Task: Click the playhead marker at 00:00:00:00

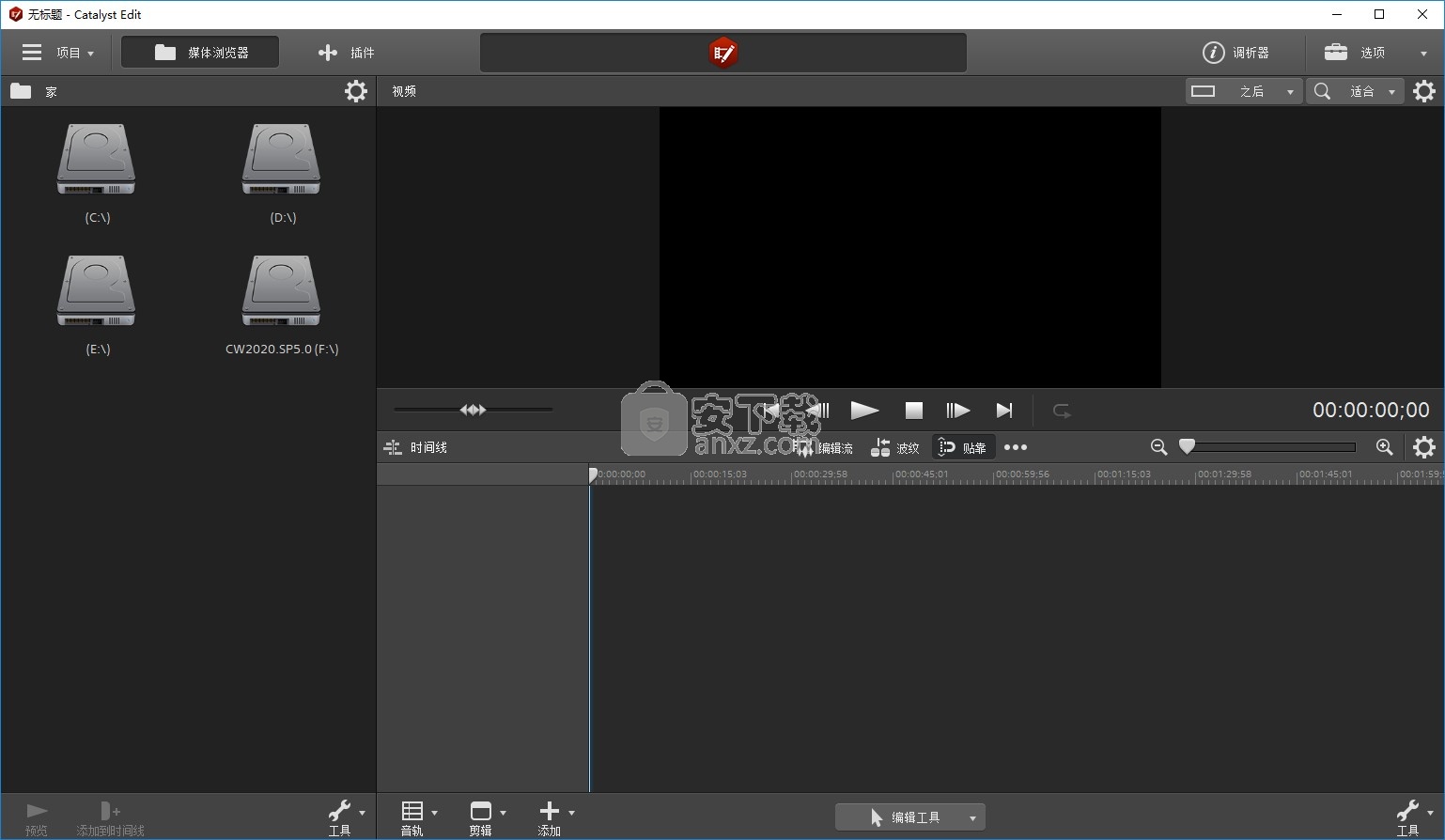Action: (593, 474)
